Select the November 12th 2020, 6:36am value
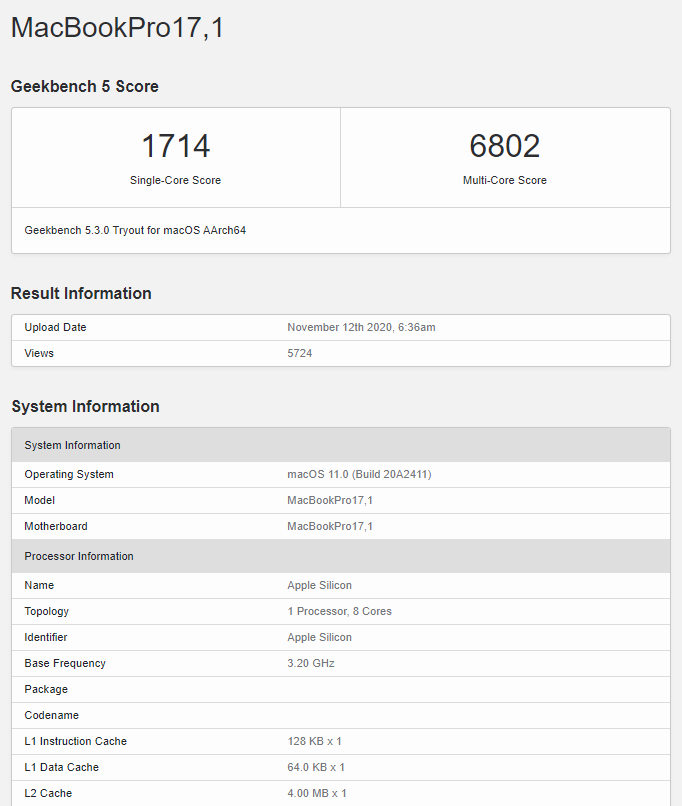 tap(361, 327)
